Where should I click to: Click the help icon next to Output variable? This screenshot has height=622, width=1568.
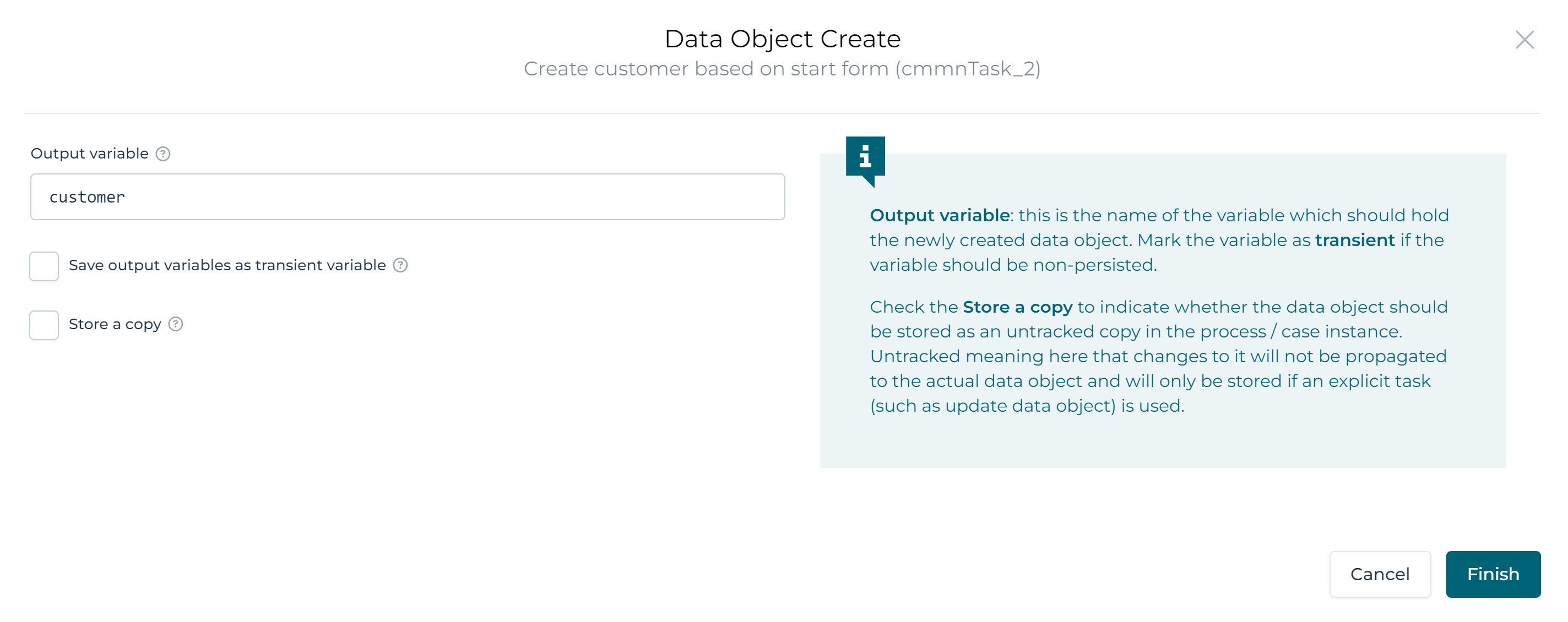(x=162, y=154)
